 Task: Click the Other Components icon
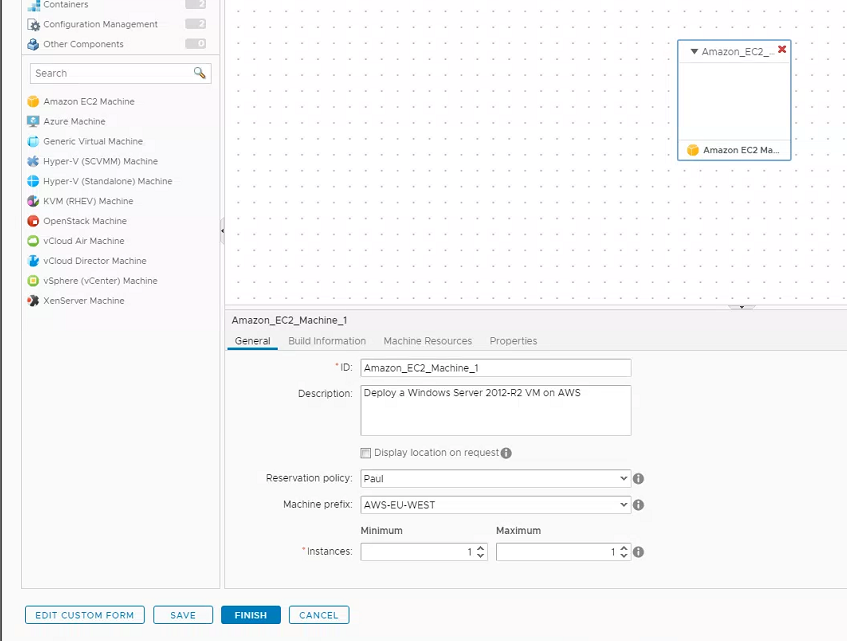point(33,44)
